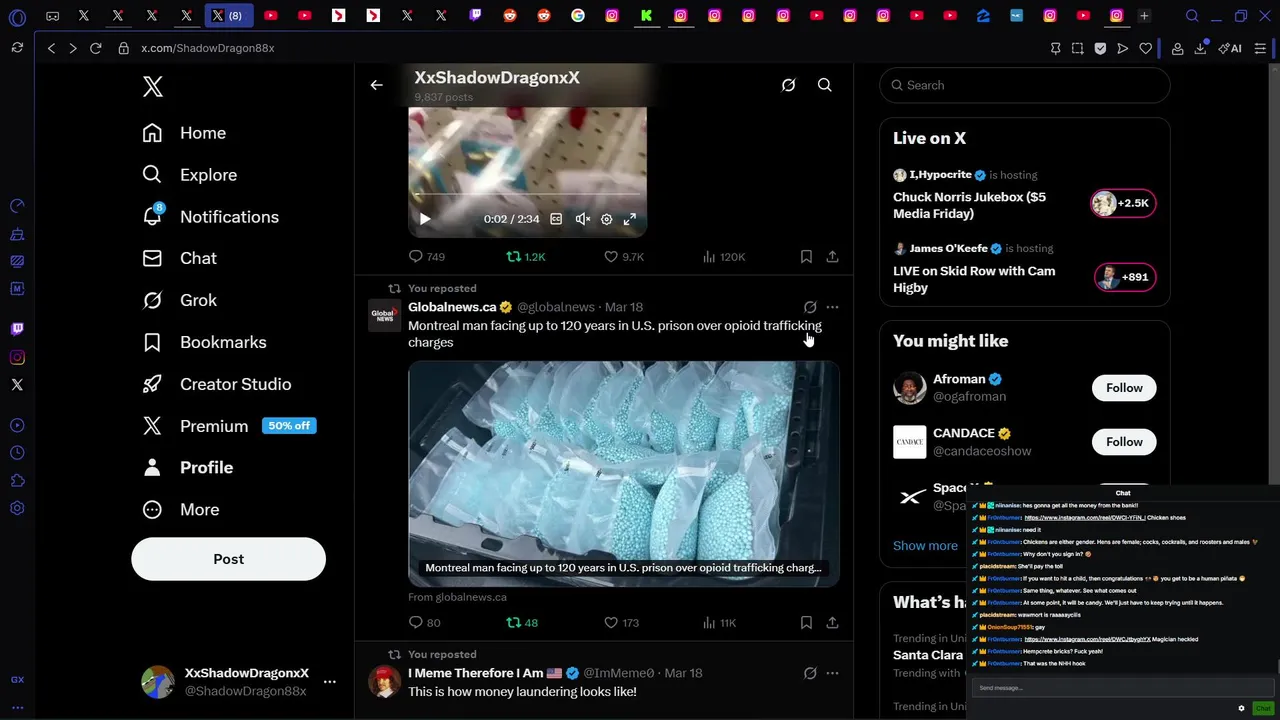Viewport: 1280px width, 720px height.
Task: Follow CANDACE
Action: 1124,442
